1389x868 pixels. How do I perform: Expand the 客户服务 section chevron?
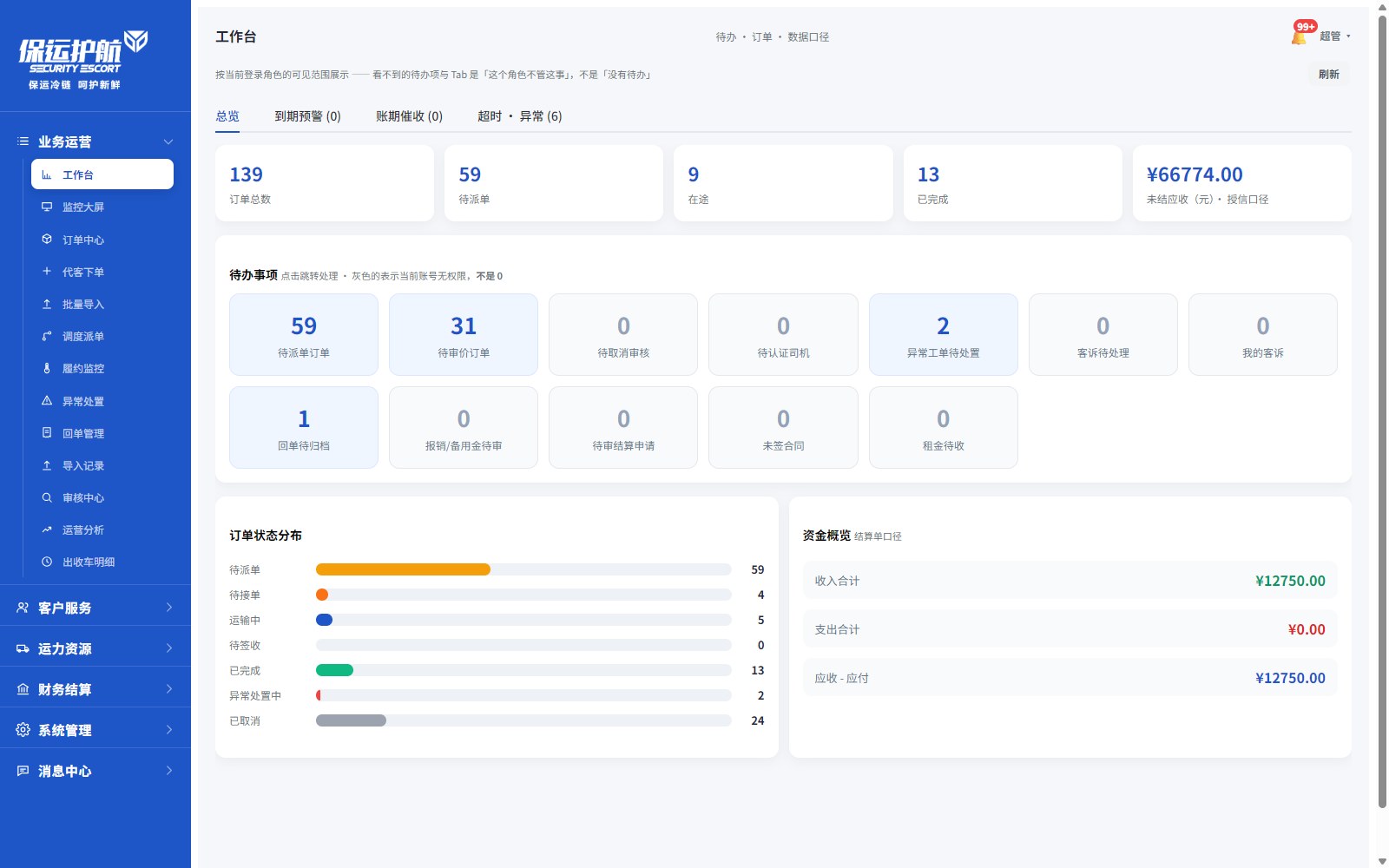click(x=169, y=607)
